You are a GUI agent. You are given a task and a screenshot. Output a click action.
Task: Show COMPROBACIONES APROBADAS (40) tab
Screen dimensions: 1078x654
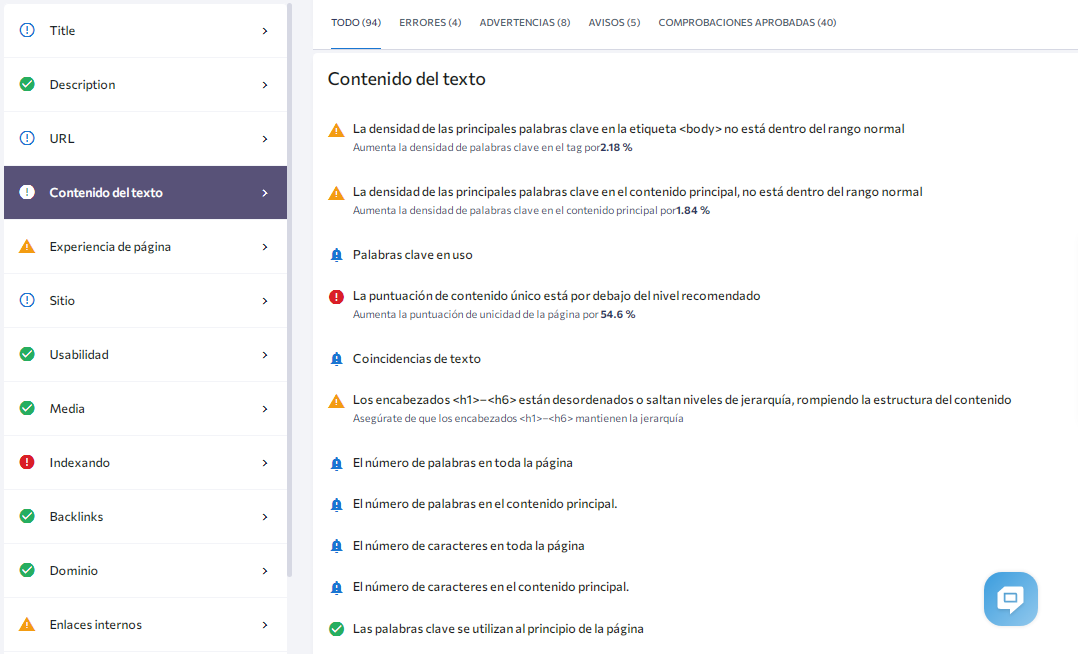coord(747,23)
